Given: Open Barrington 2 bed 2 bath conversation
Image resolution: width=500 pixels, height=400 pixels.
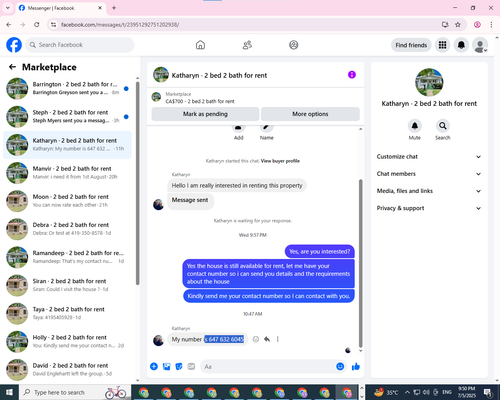Looking at the screenshot, I should (68, 88).
